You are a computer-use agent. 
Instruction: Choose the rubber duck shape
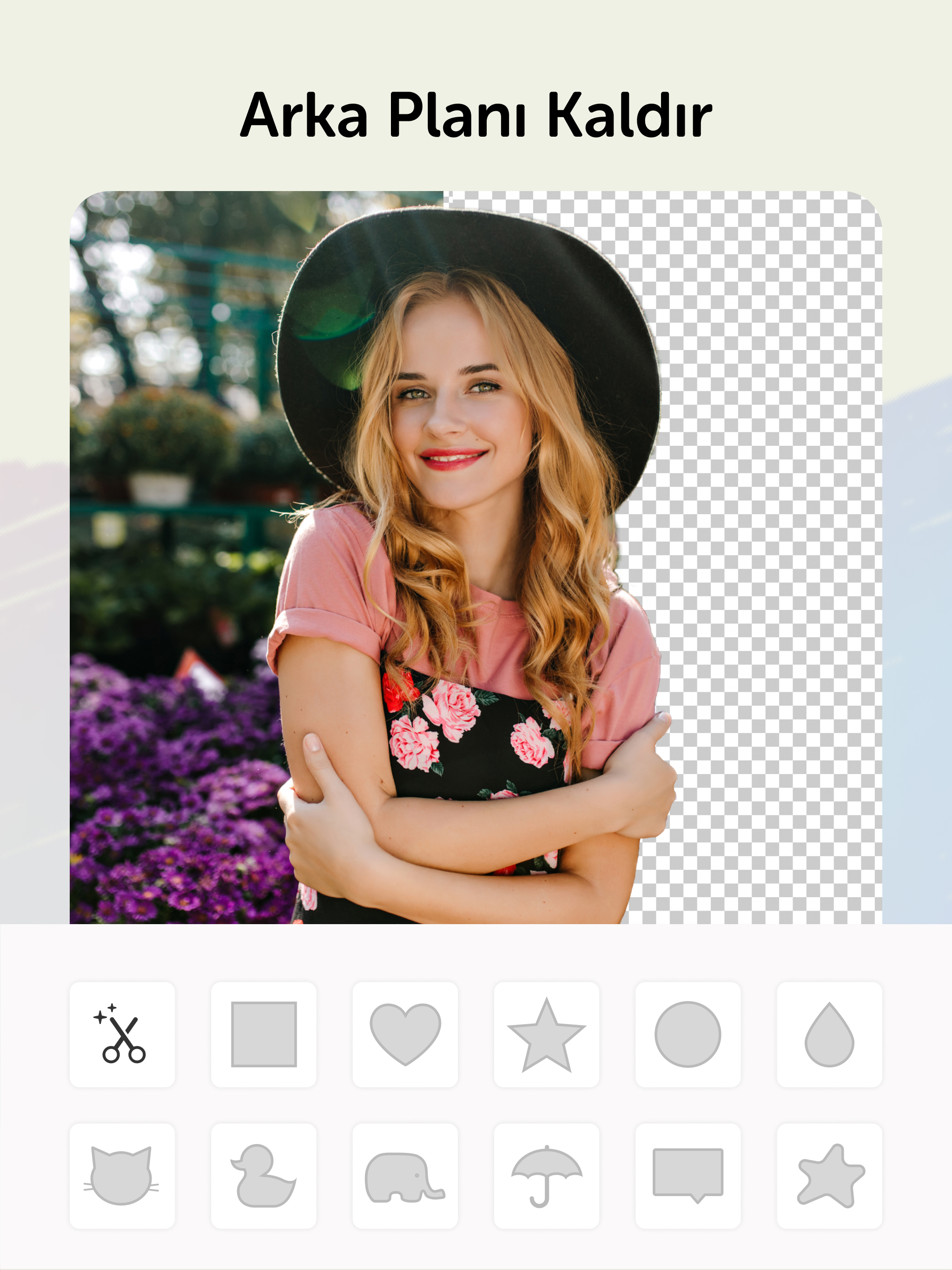point(264,1175)
